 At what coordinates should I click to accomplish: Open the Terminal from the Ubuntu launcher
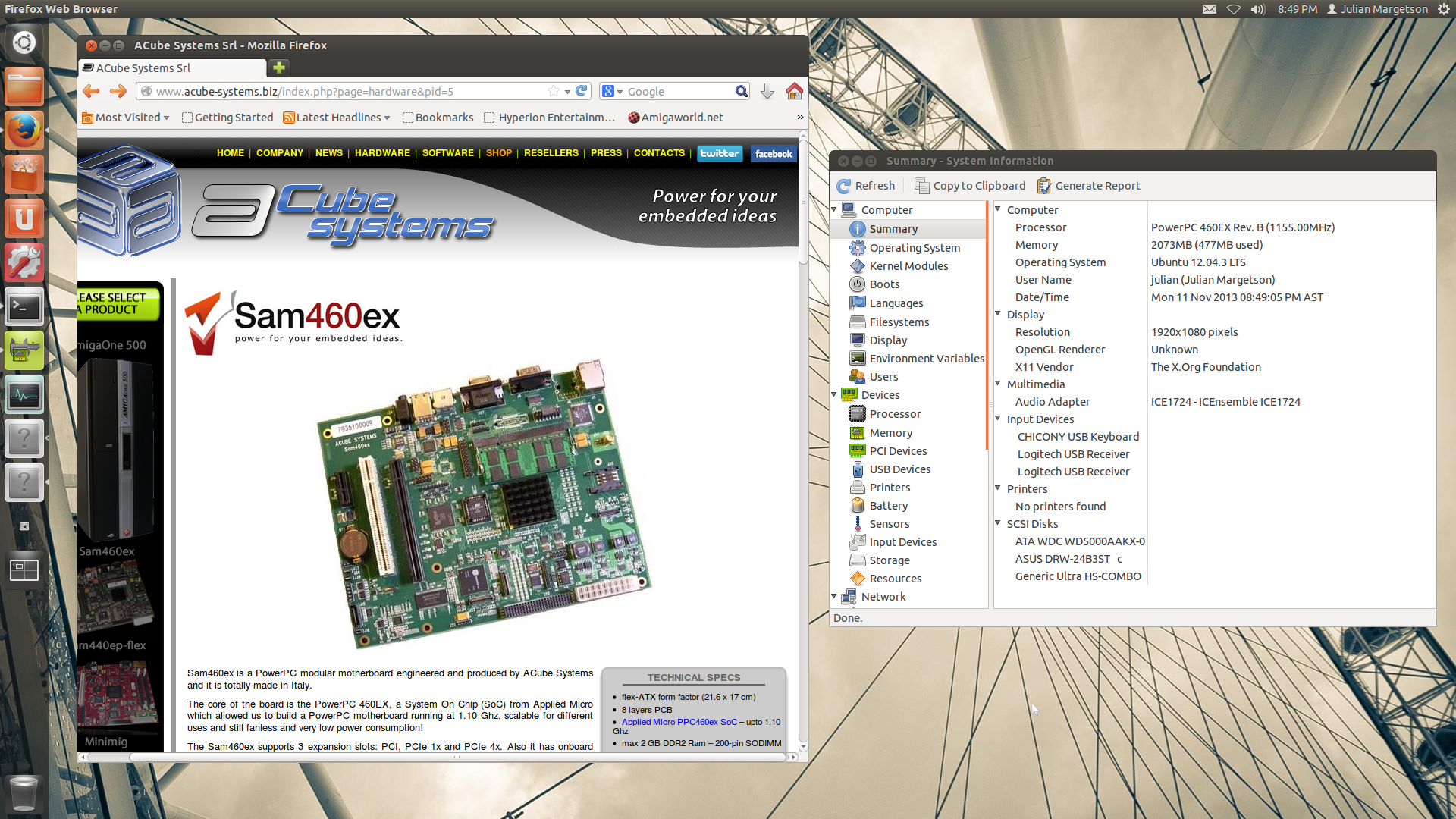pyautogui.click(x=24, y=308)
